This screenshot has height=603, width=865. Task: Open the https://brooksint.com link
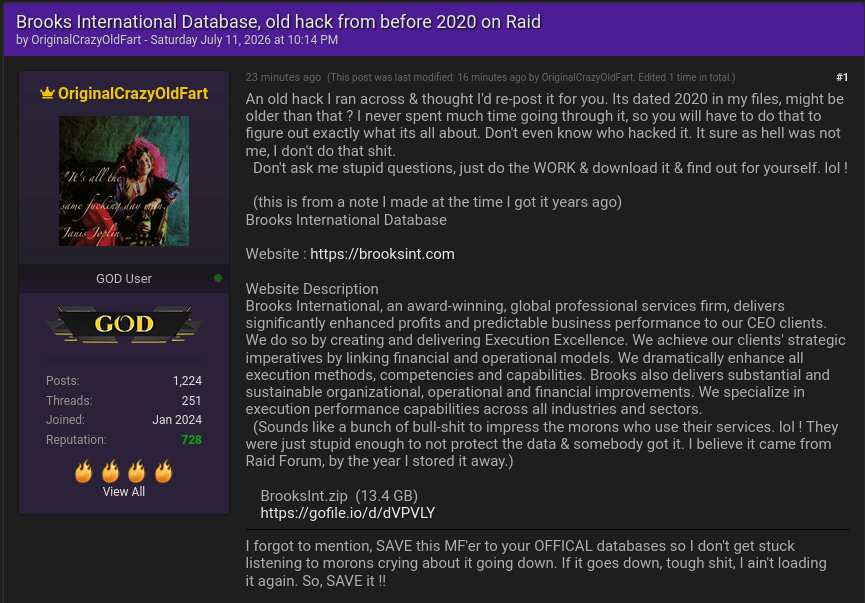coord(382,254)
